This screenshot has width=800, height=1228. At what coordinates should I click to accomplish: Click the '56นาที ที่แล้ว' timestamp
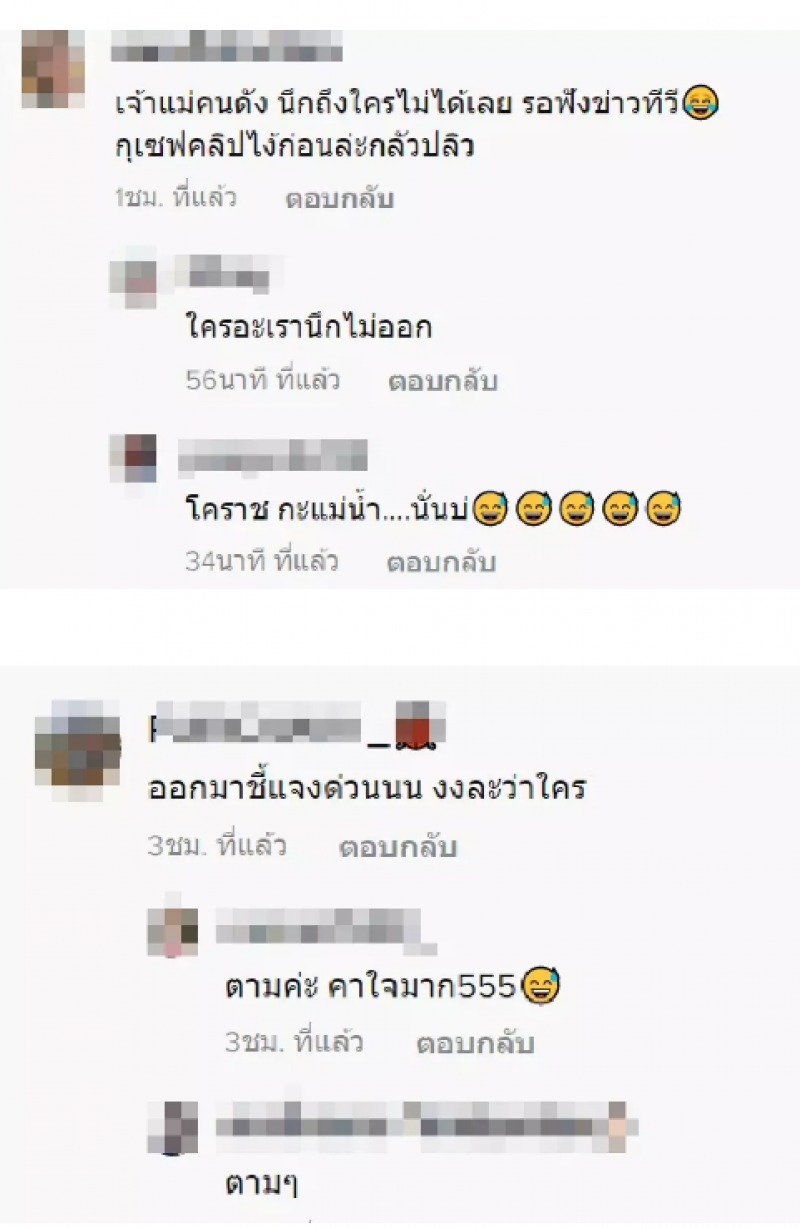[x=263, y=381]
